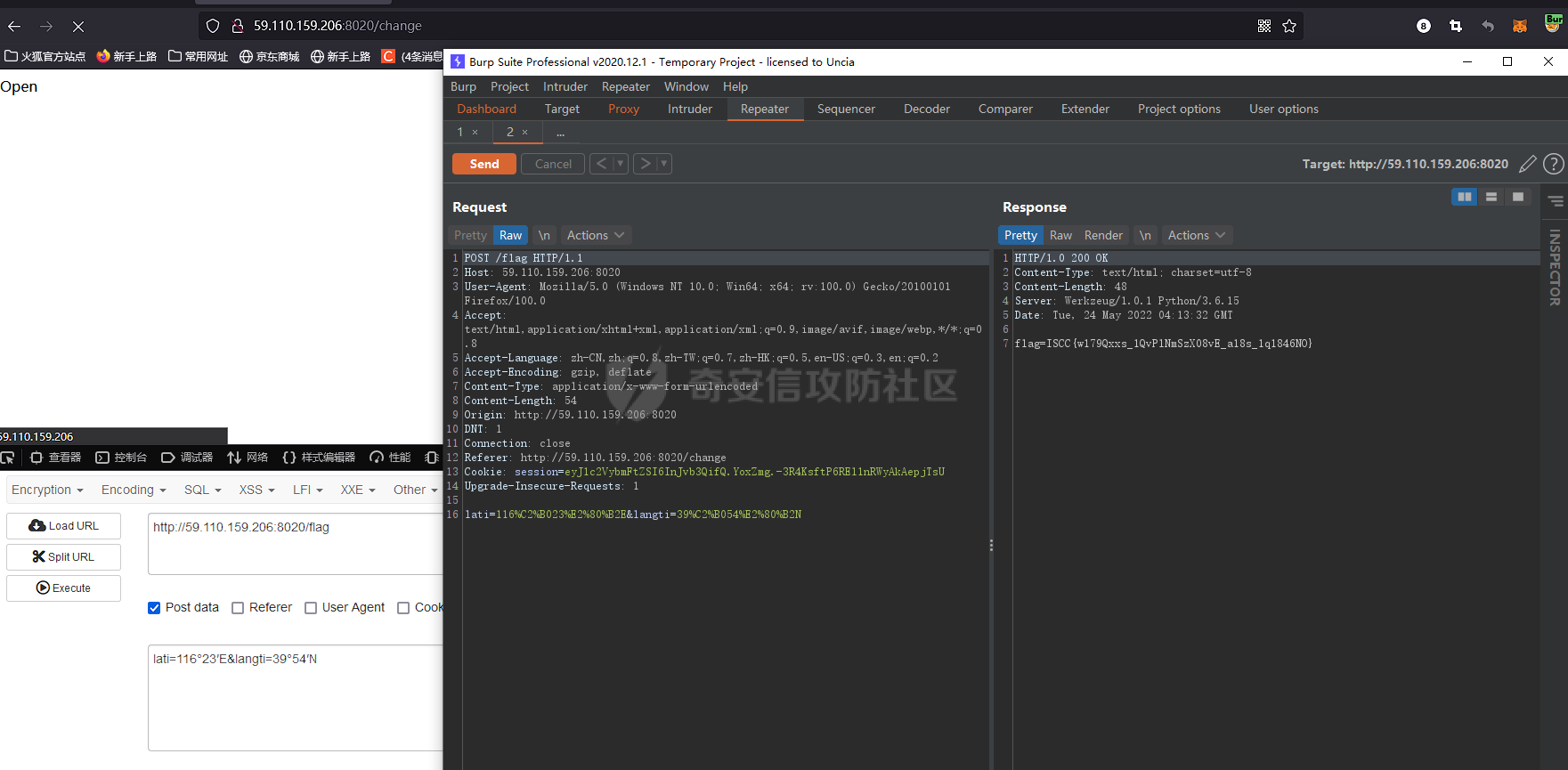Open the Encoding dropdown
Screen dimensions: 1568x770
(x=134, y=490)
